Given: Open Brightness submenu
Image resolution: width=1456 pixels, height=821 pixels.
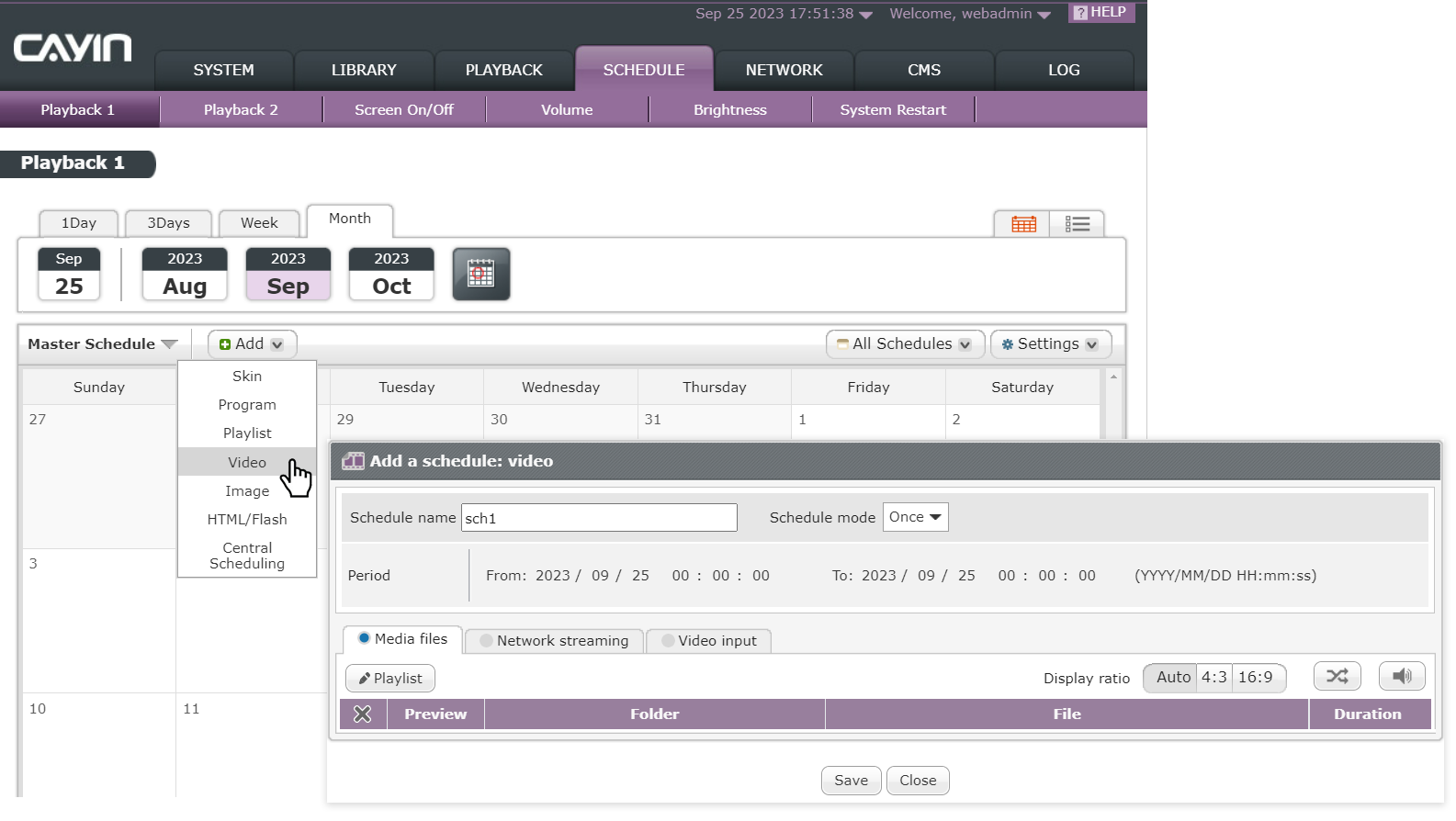Looking at the screenshot, I should [730, 109].
